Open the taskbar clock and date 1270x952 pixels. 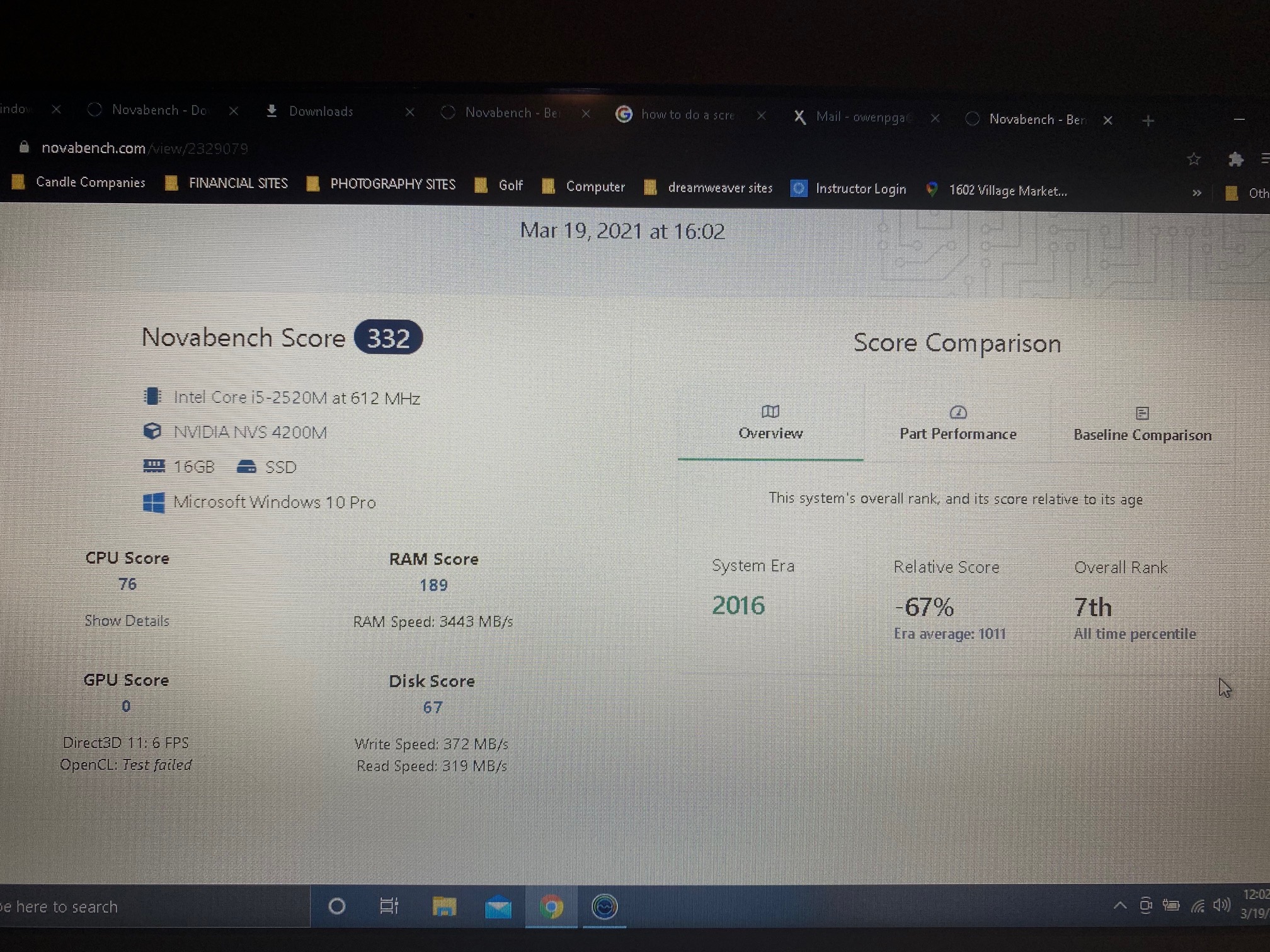tap(1255, 904)
